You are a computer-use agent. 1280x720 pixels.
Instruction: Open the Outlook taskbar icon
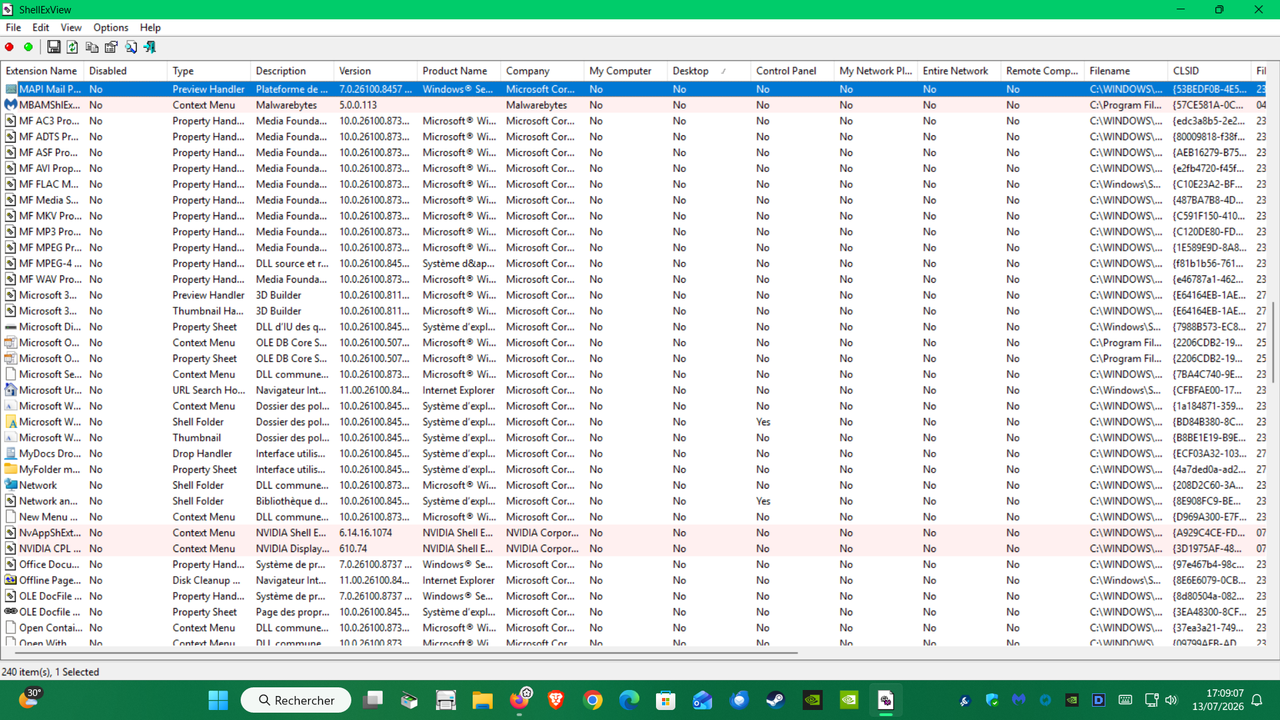[703, 700]
